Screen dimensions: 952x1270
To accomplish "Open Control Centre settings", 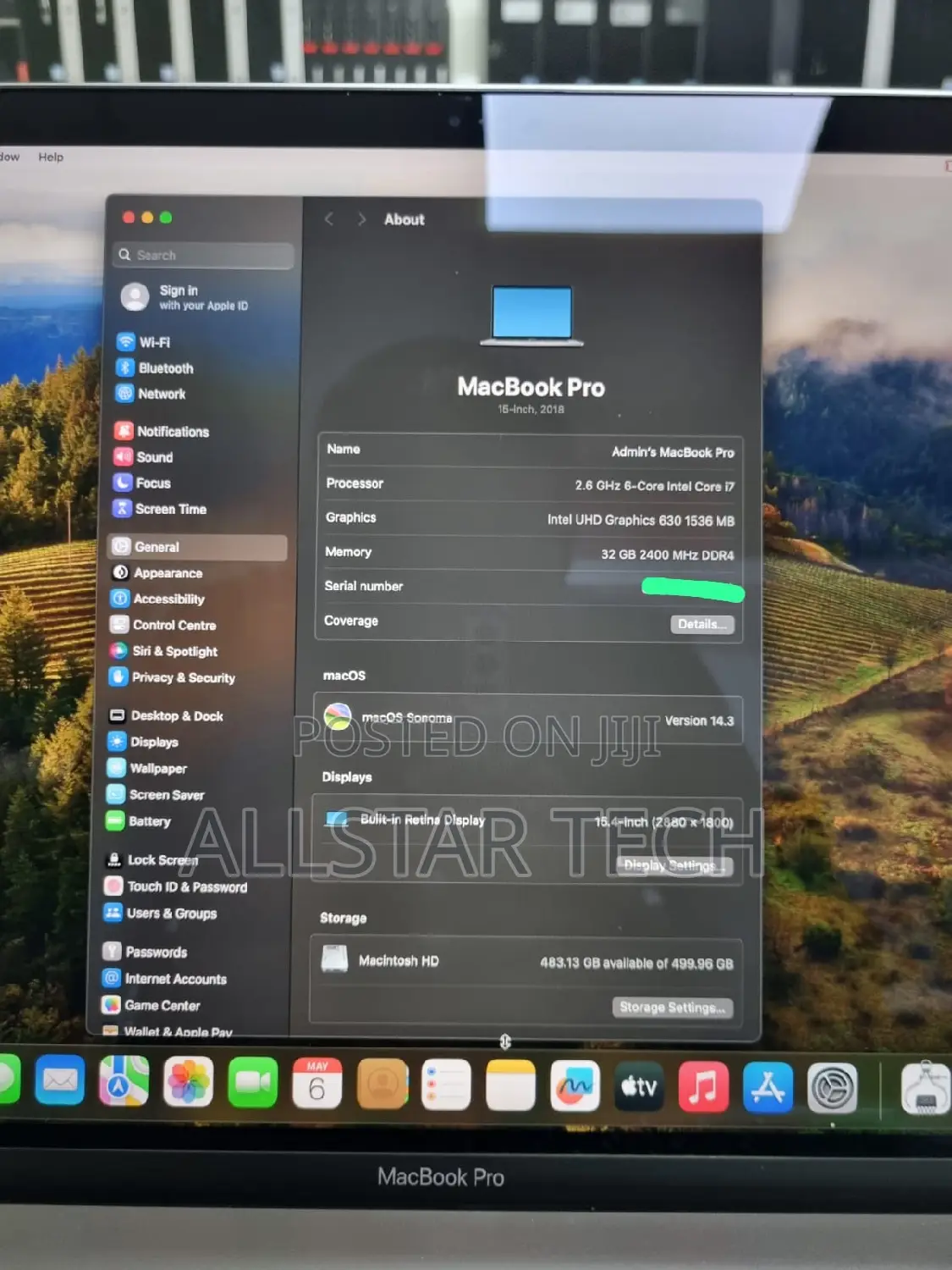I will point(163,625).
